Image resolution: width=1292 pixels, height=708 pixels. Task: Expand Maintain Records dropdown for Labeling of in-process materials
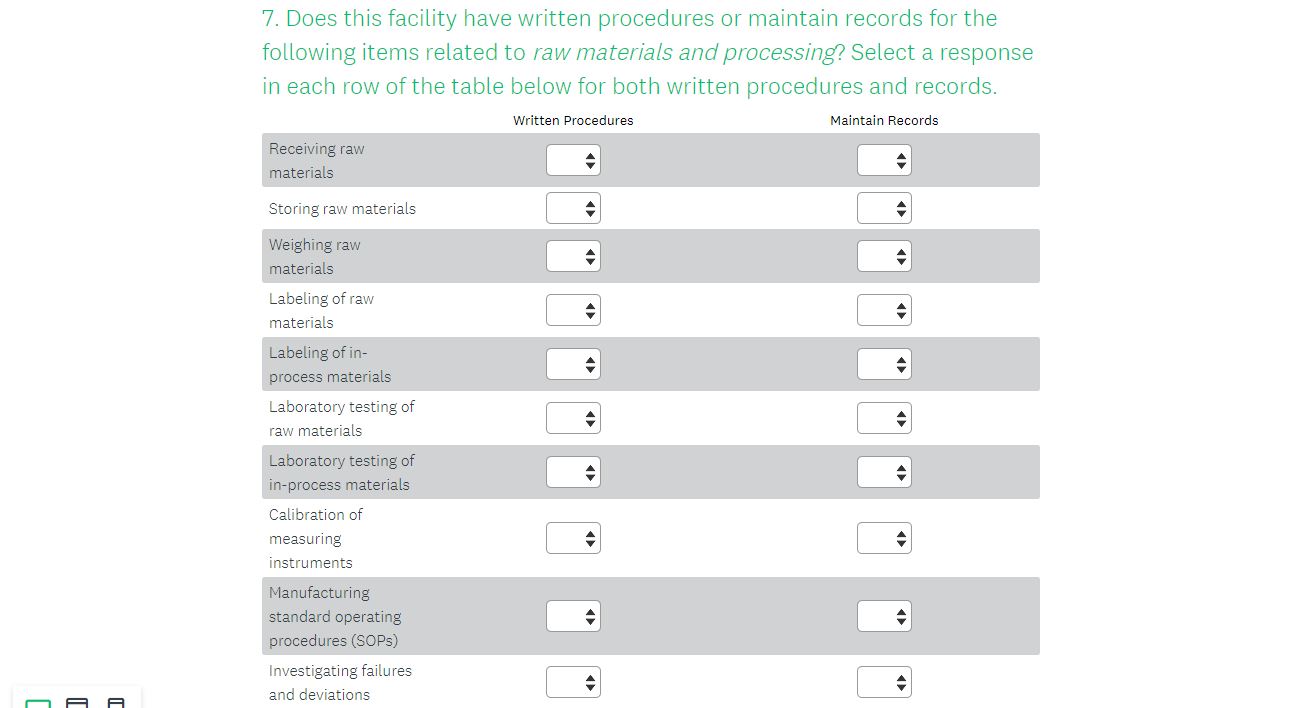click(x=884, y=364)
